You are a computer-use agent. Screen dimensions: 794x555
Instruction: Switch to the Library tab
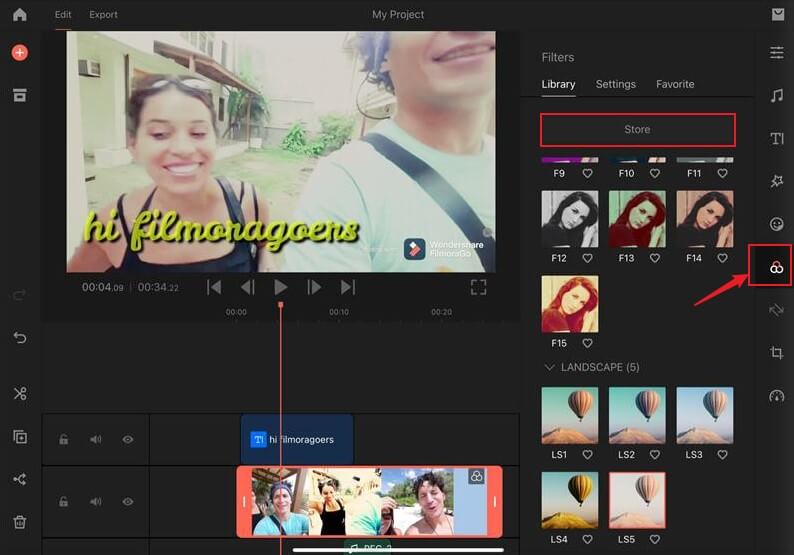558,84
